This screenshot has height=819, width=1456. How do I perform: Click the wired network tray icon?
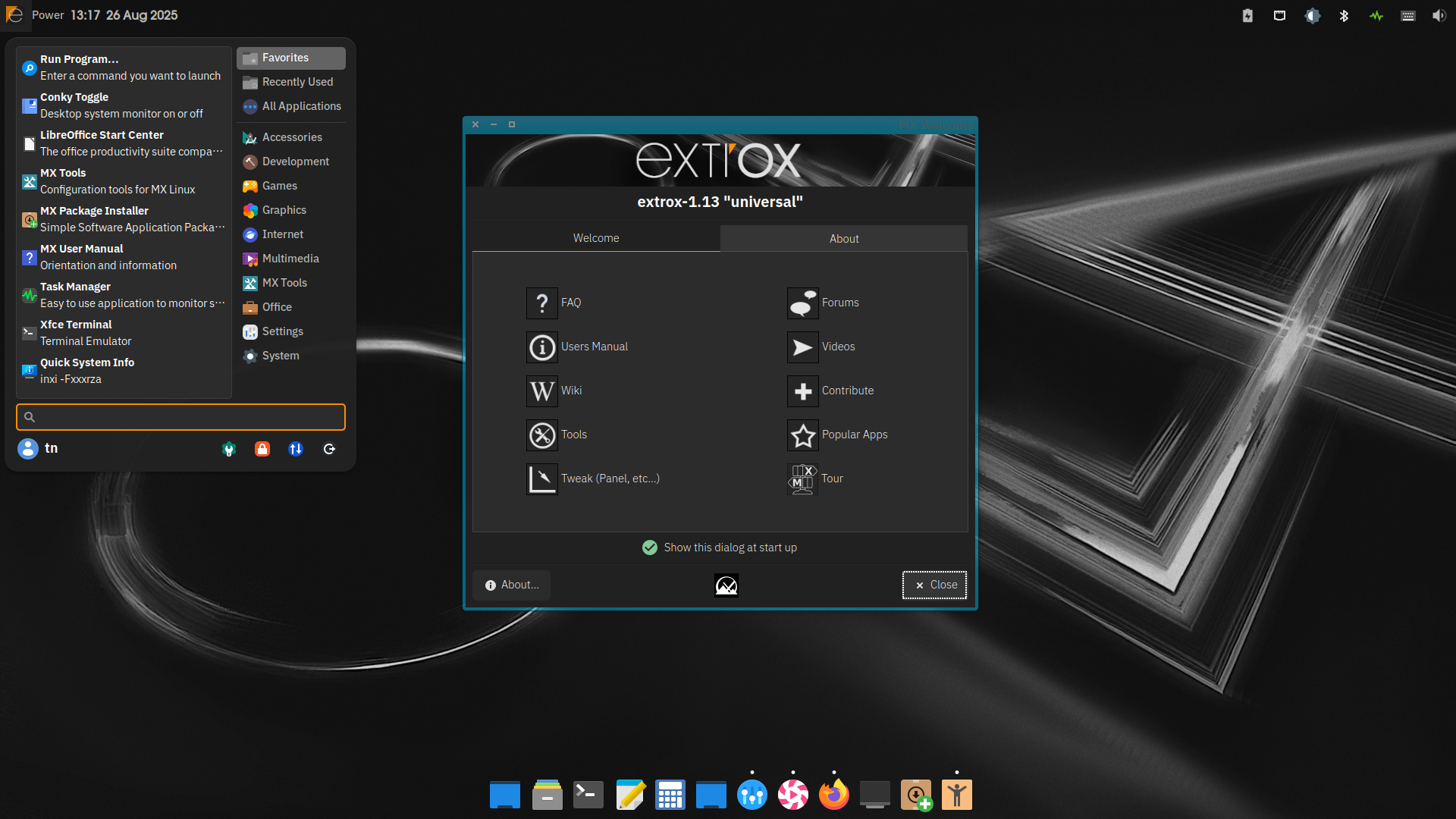tap(1280, 15)
